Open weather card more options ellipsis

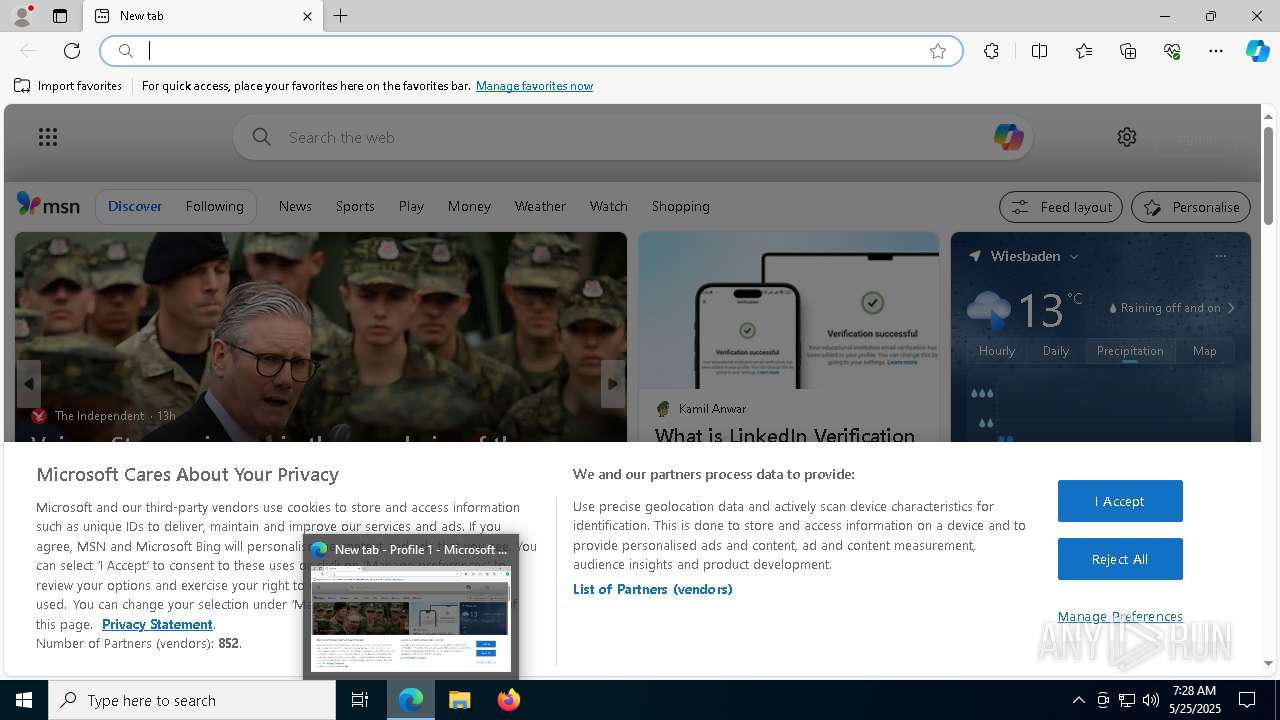pyautogui.click(x=1220, y=256)
